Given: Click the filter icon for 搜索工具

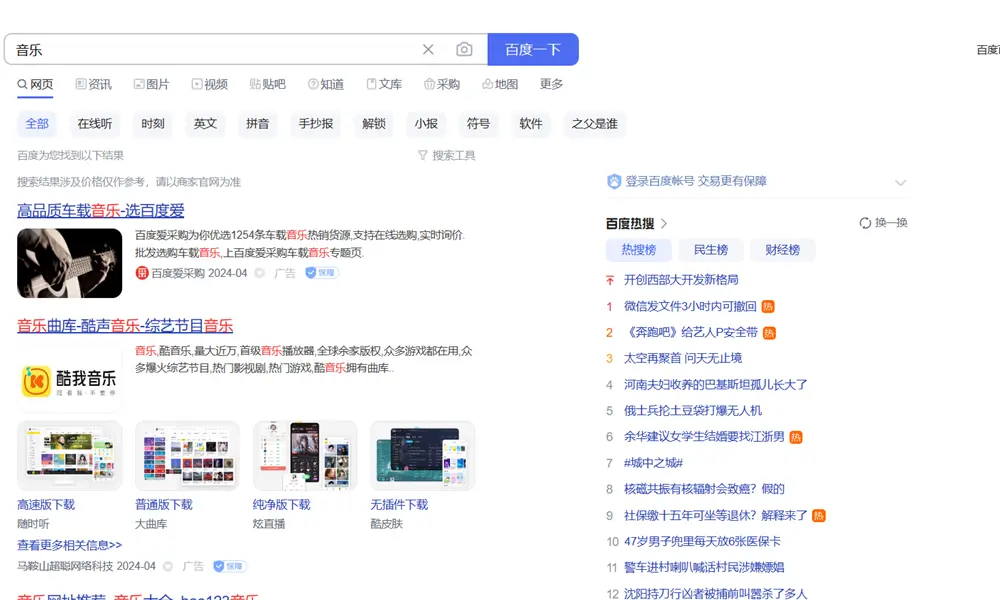Looking at the screenshot, I should 423,156.
